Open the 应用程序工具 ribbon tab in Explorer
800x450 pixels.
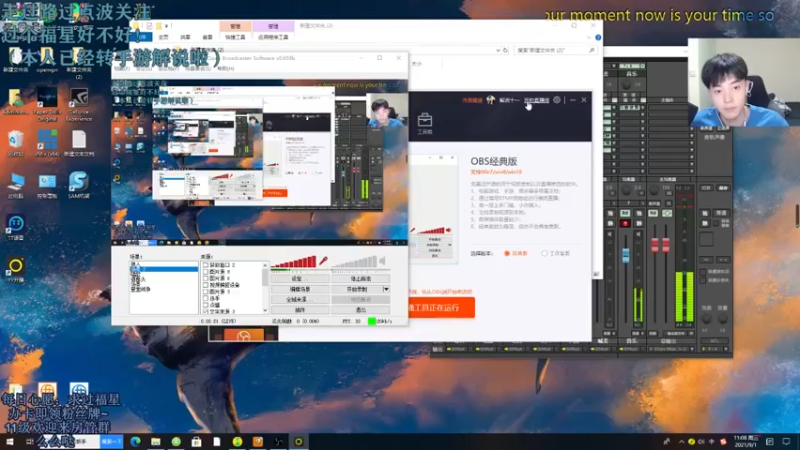273,37
